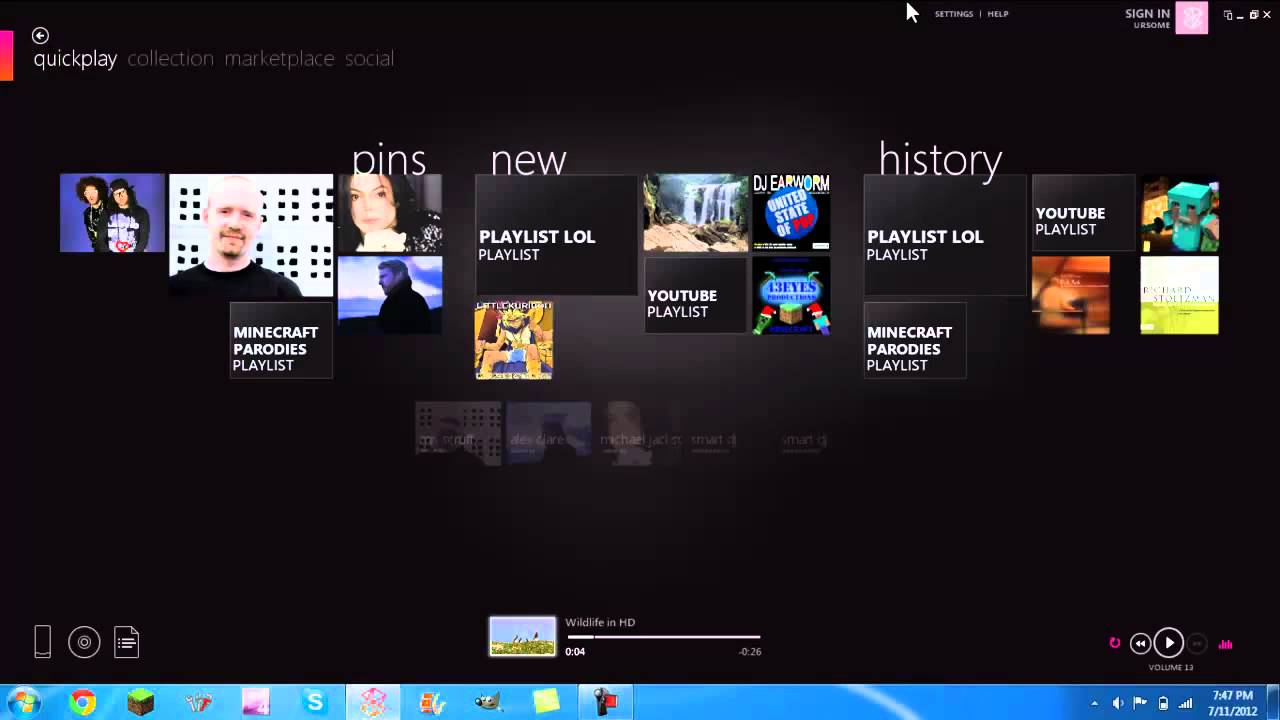Screen dimensions: 1280x720
Task: Open Settings in the top bar
Action: click(954, 14)
